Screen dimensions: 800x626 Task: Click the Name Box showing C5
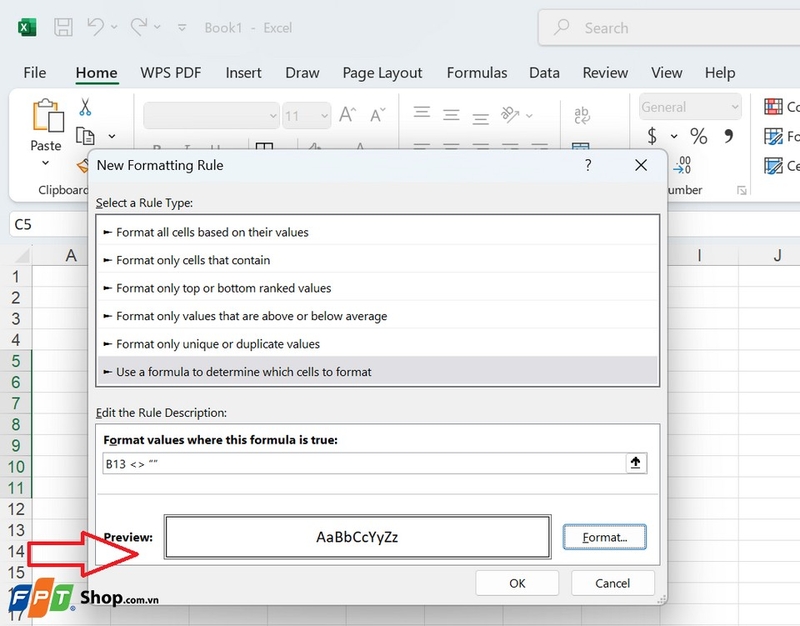tap(49, 224)
